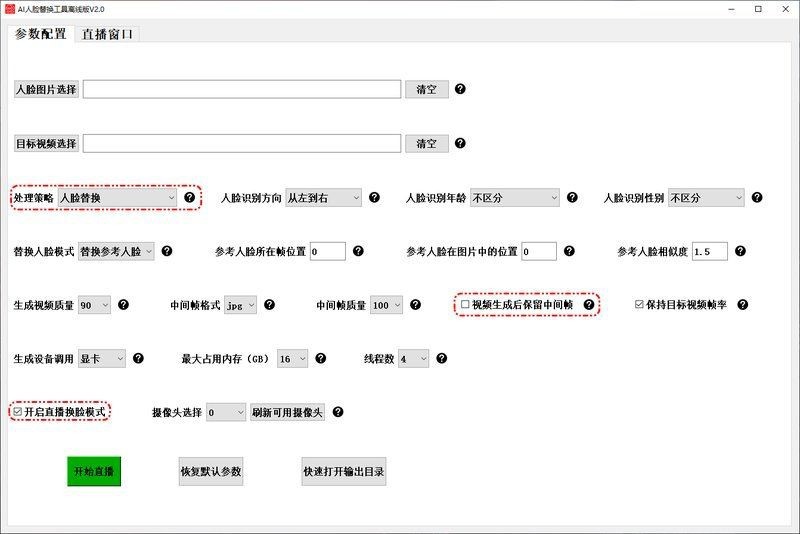Open help for 人脸图片选择 row
This screenshot has width=800, height=534.
click(460, 89)
